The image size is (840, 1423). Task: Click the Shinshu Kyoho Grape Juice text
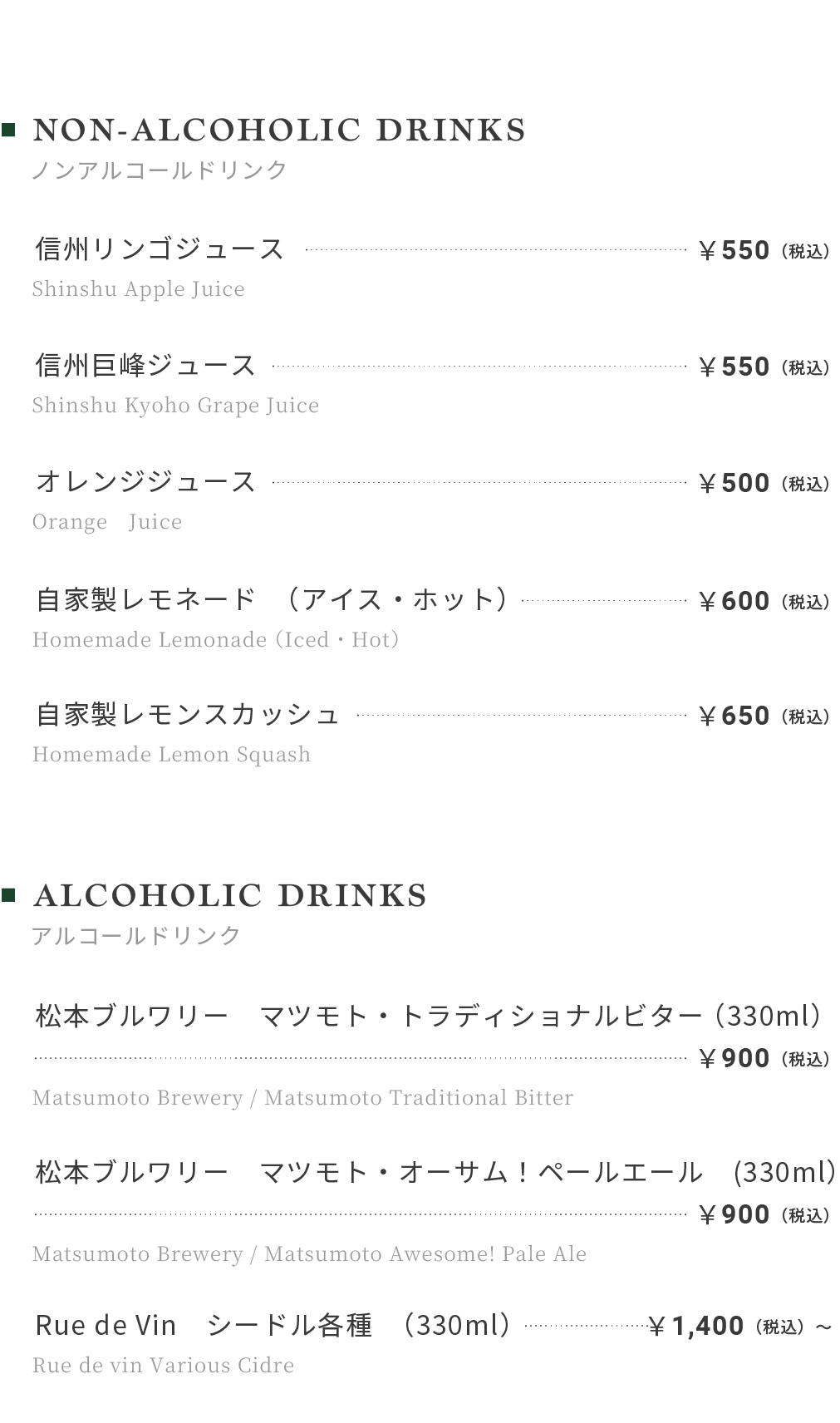[175, 406]
